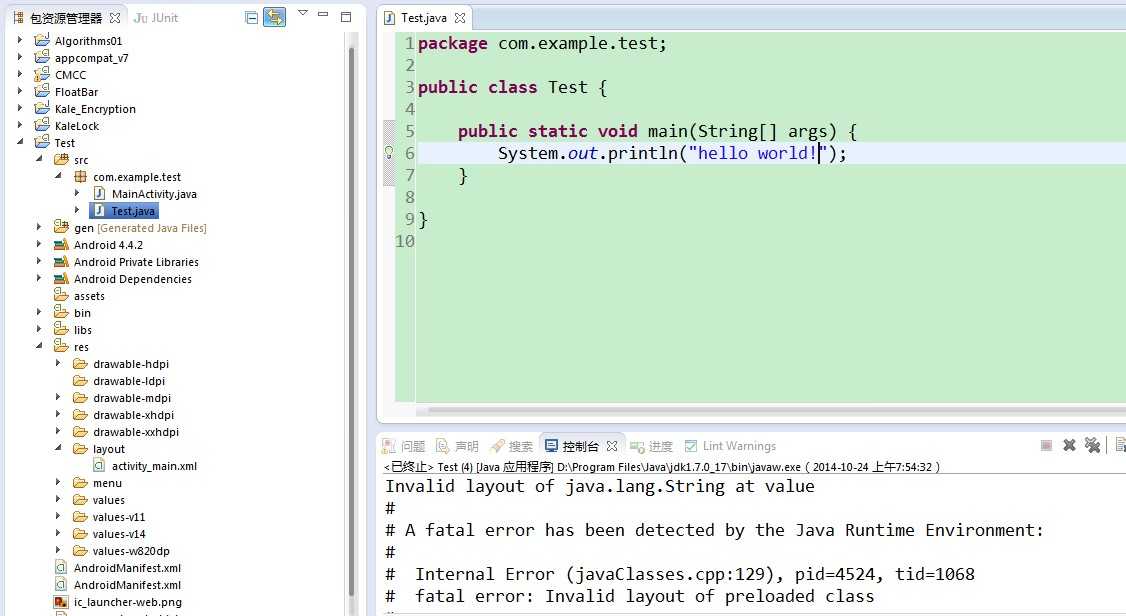Switch to 搜索 Search tab
This screenshot has height=616, width=1126.
pyautogui.click(x=512, y=446)
